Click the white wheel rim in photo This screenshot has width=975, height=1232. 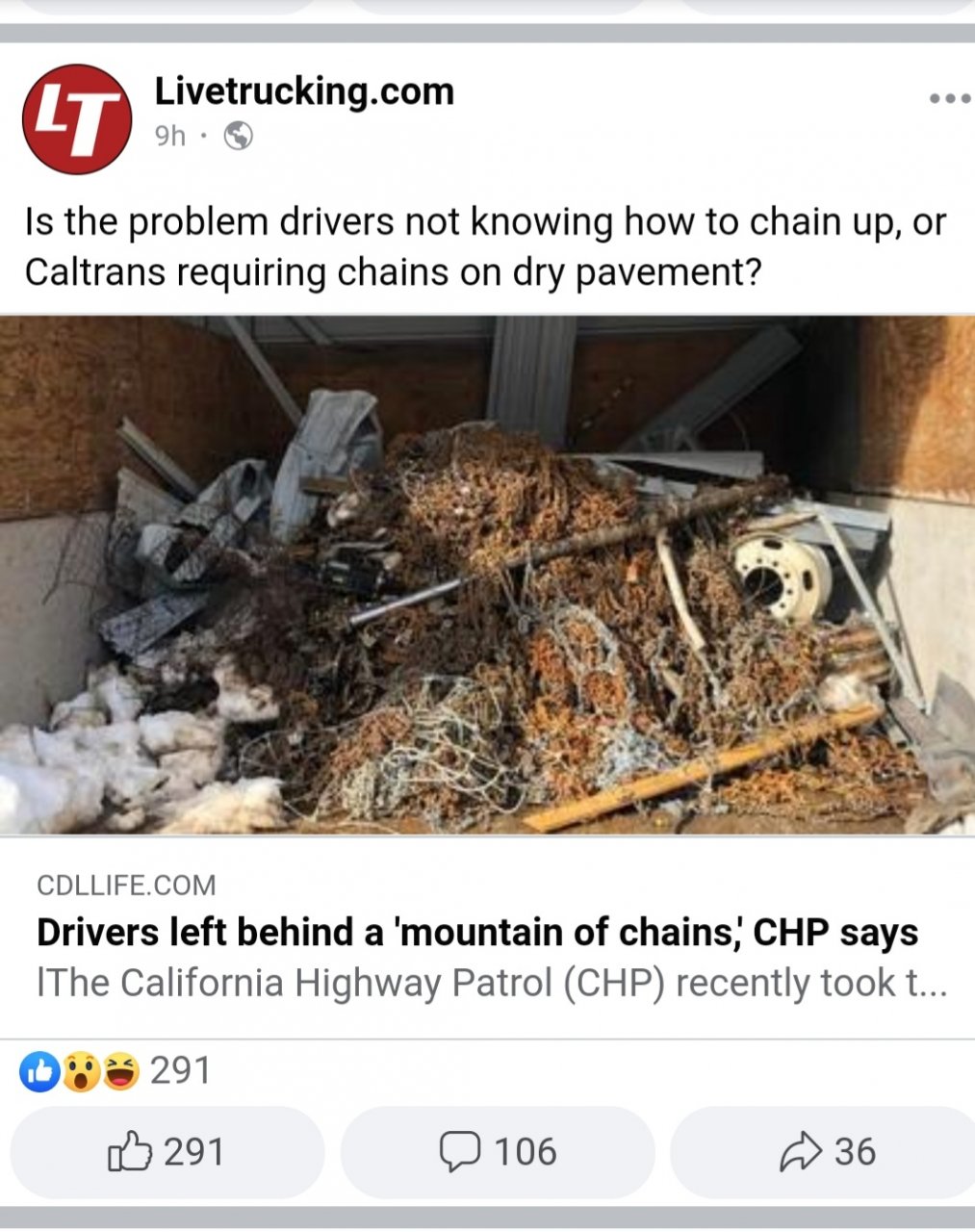pyautogui.click(x=782, y=577)
